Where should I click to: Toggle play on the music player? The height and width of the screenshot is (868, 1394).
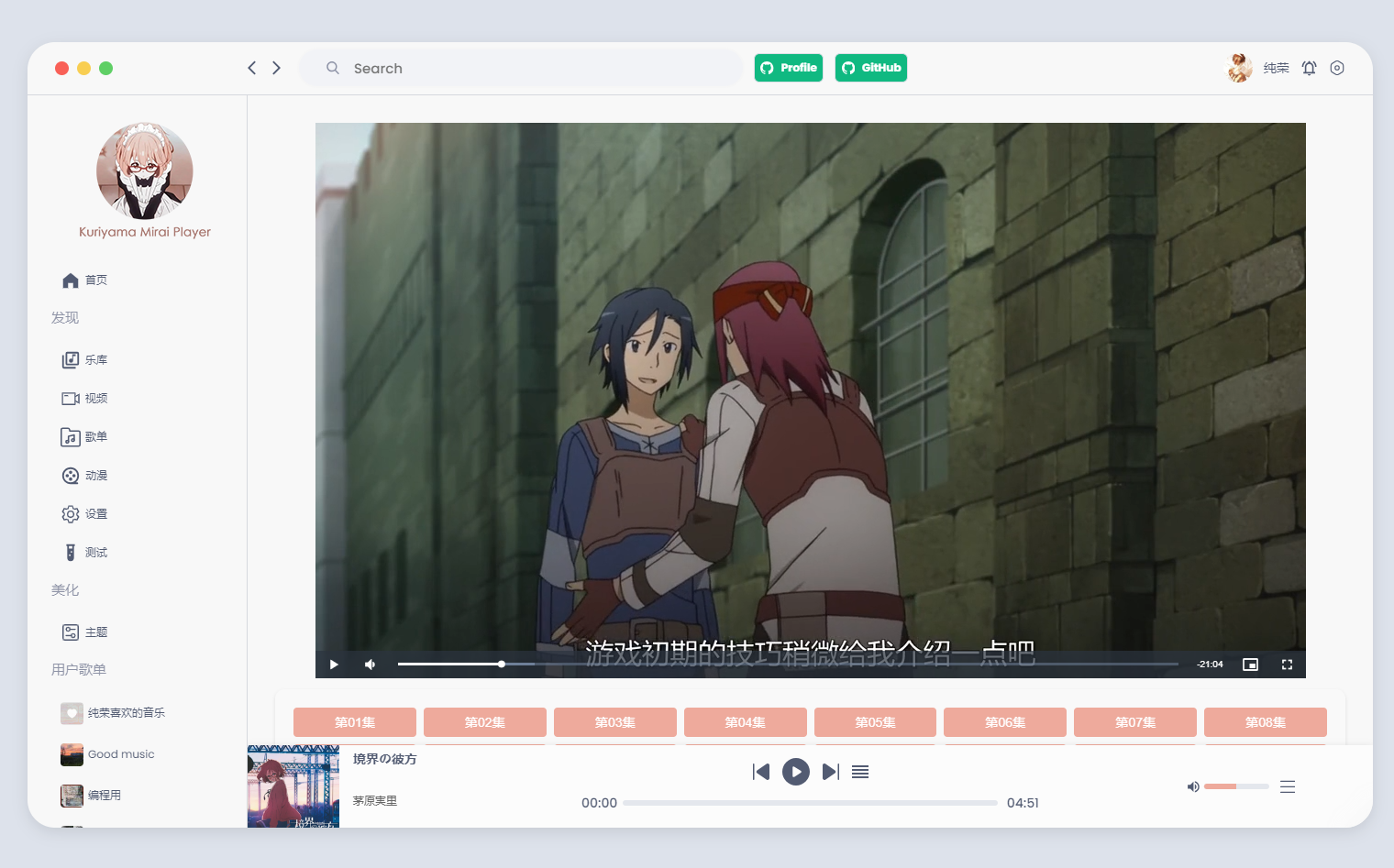[796, 772]
